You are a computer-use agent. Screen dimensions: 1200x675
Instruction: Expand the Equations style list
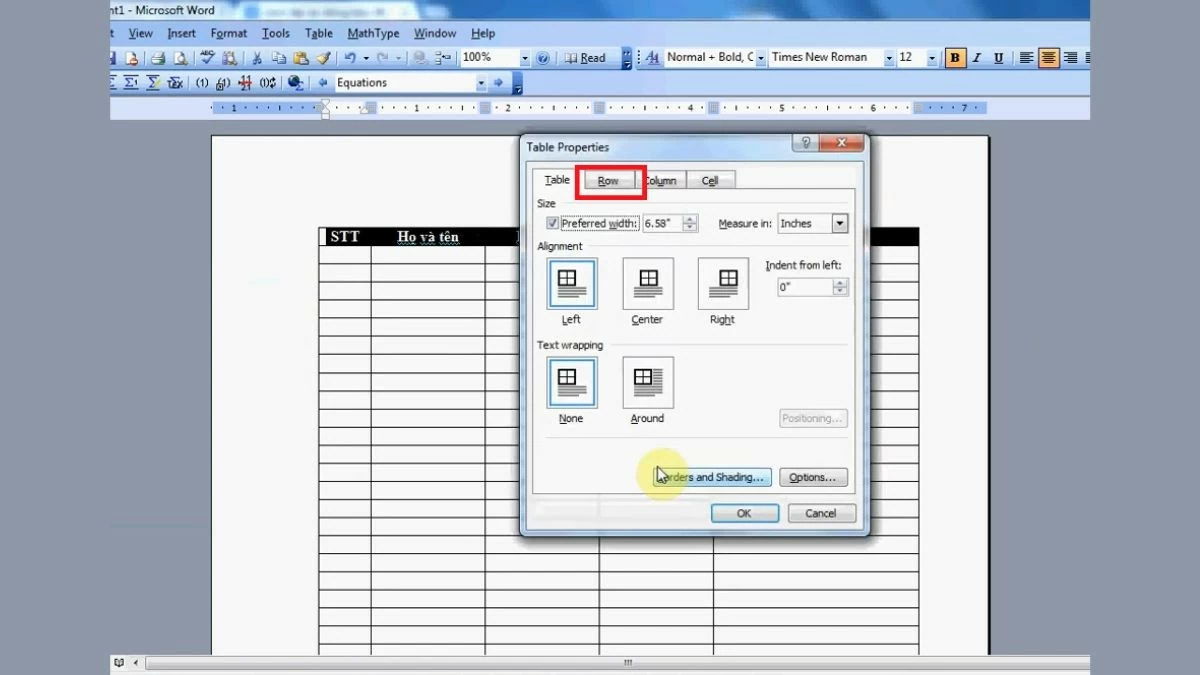pyautogui.click(x=481, y=82)
